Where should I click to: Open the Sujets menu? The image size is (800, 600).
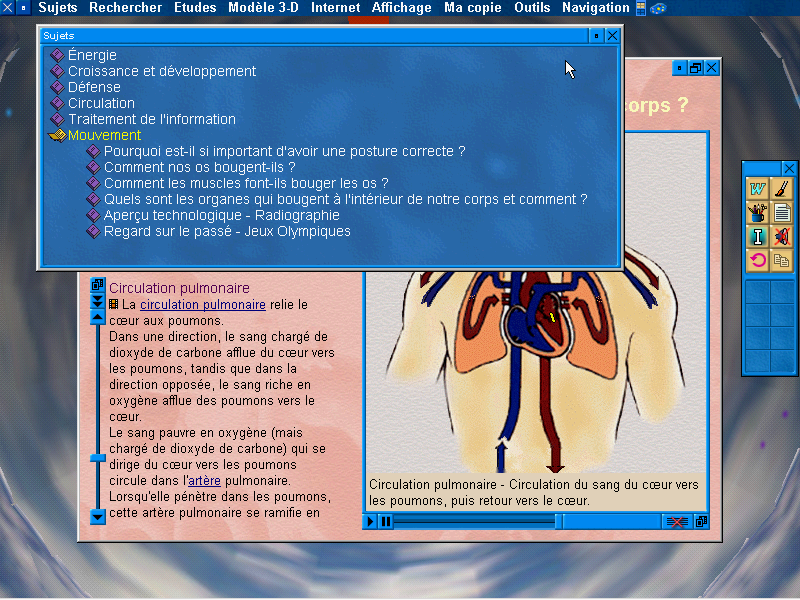click(x=58, y=8)
